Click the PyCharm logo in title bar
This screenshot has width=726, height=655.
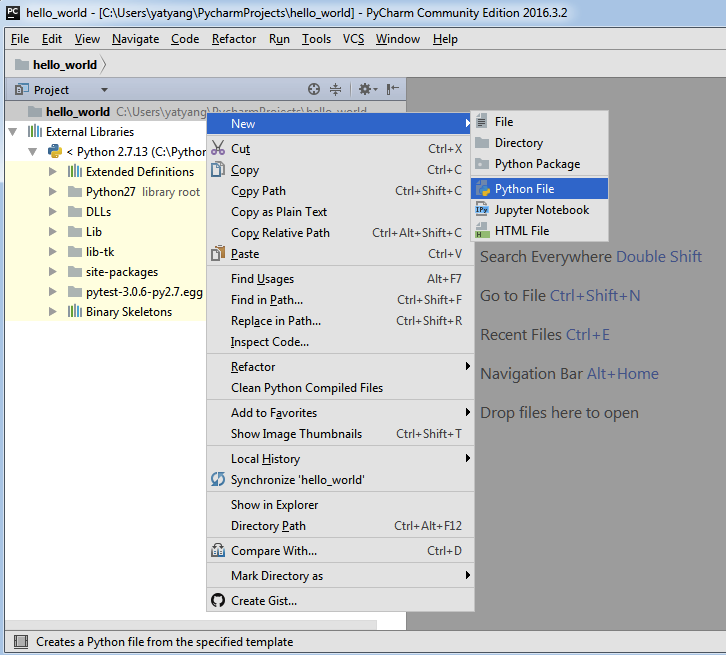coord(13,12)
